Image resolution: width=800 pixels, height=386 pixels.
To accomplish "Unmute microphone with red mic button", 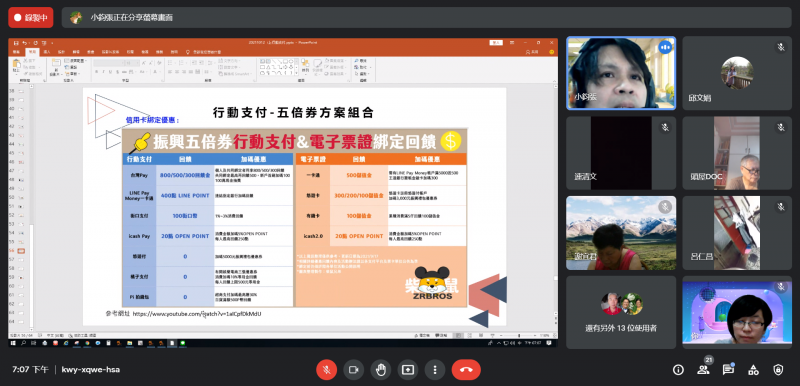I will 327,370.
